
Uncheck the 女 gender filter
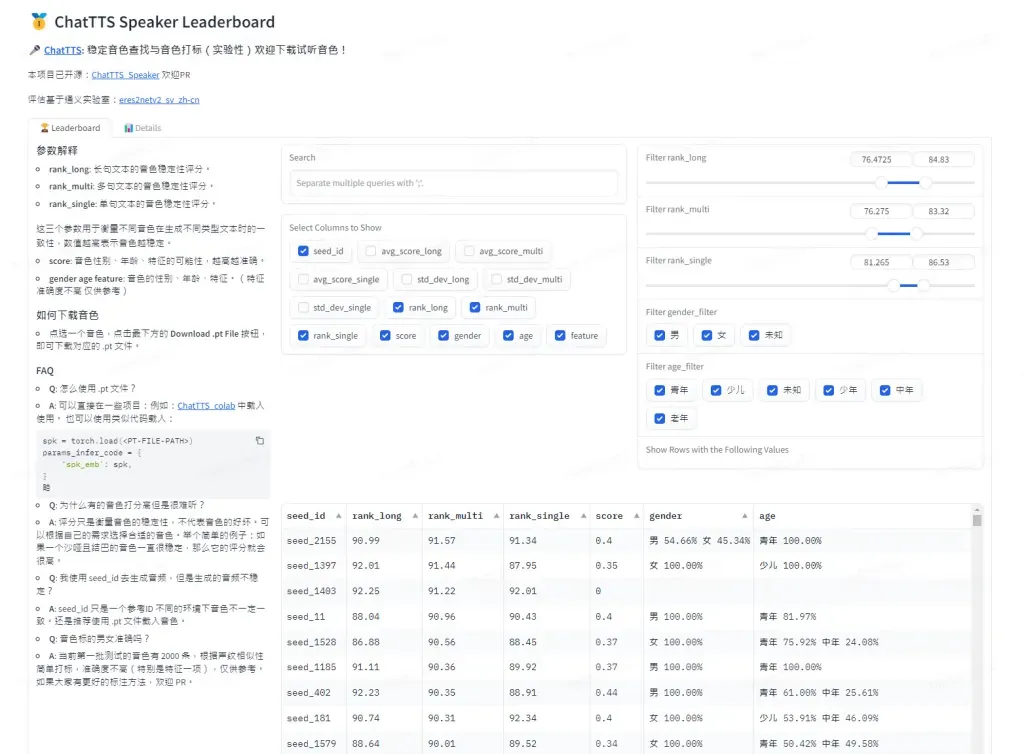pos(707,335)
